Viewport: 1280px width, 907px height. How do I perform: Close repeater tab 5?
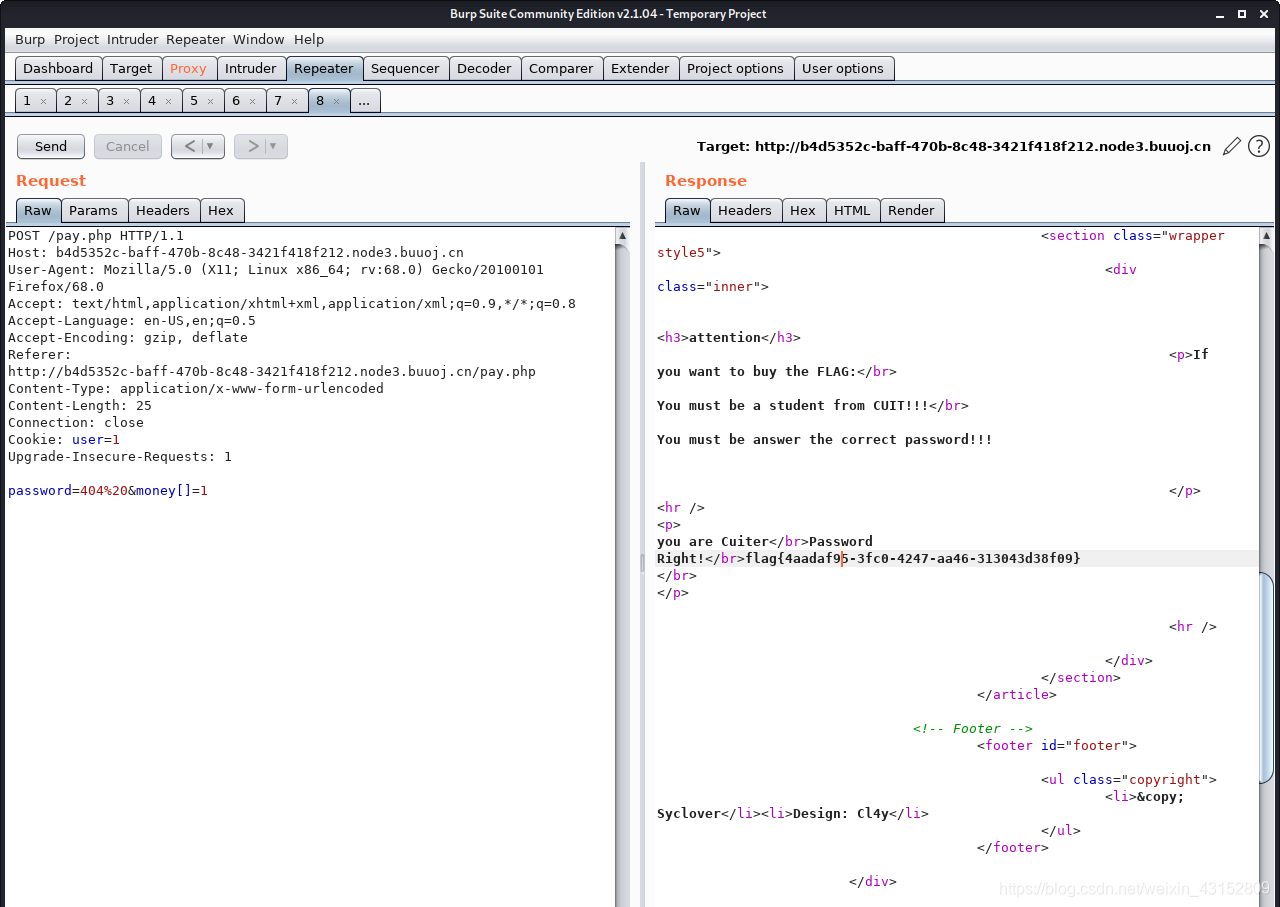tap(211, 101)
